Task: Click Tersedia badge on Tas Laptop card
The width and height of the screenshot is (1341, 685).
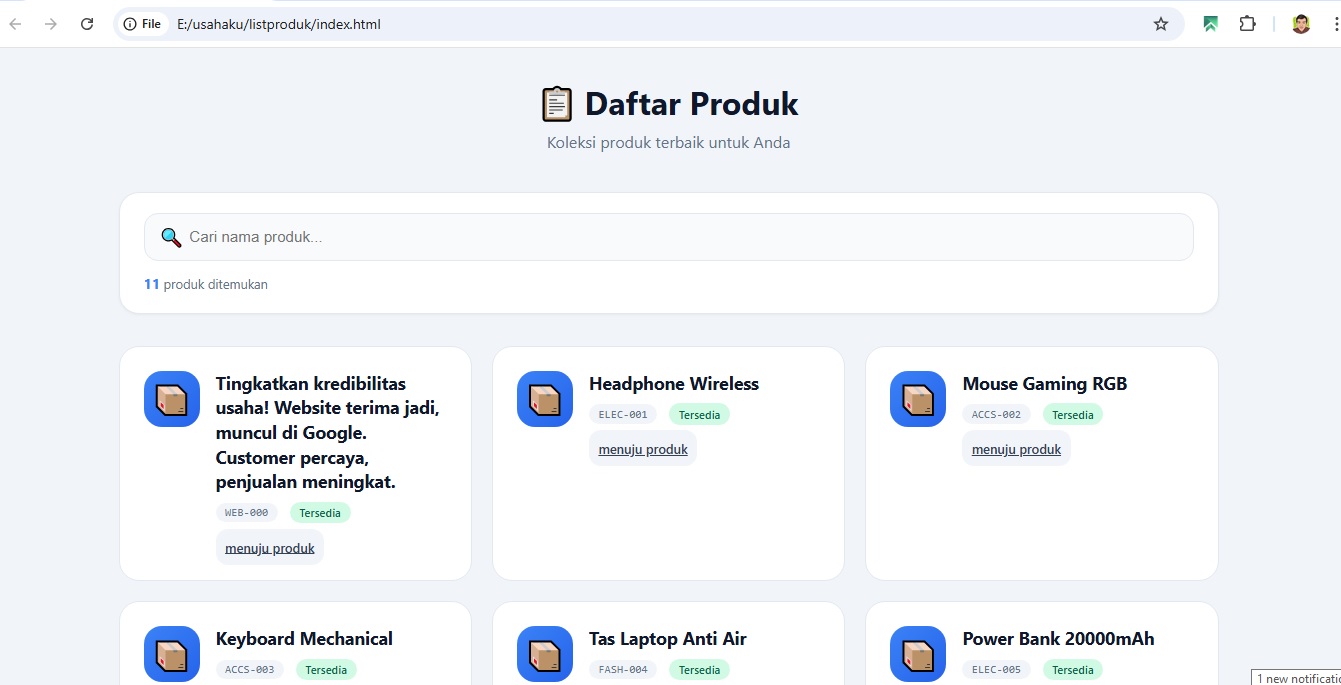Action: click(x=699, y=669)
